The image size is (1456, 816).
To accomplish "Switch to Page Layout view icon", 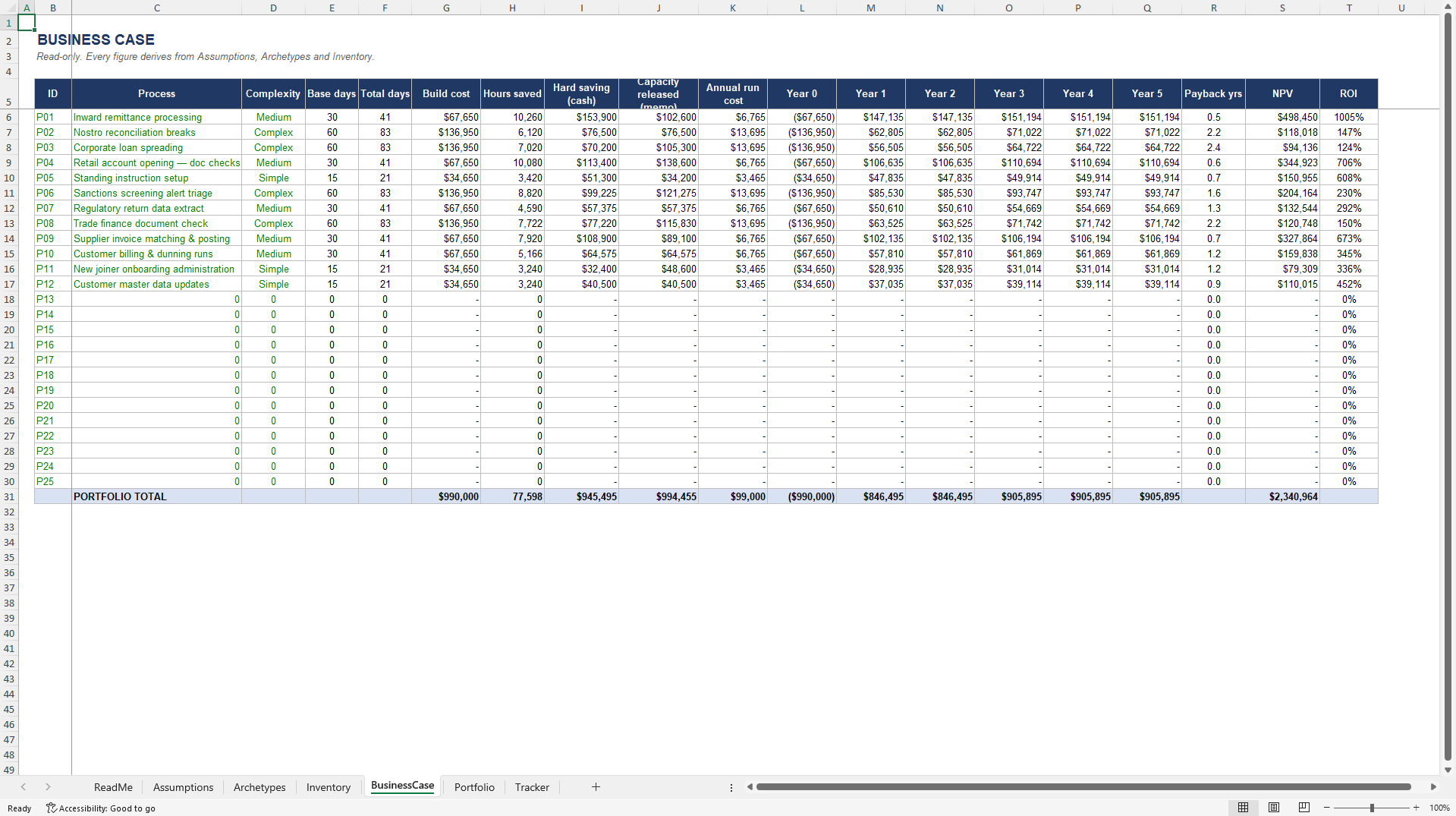I will click(1274, 808).
